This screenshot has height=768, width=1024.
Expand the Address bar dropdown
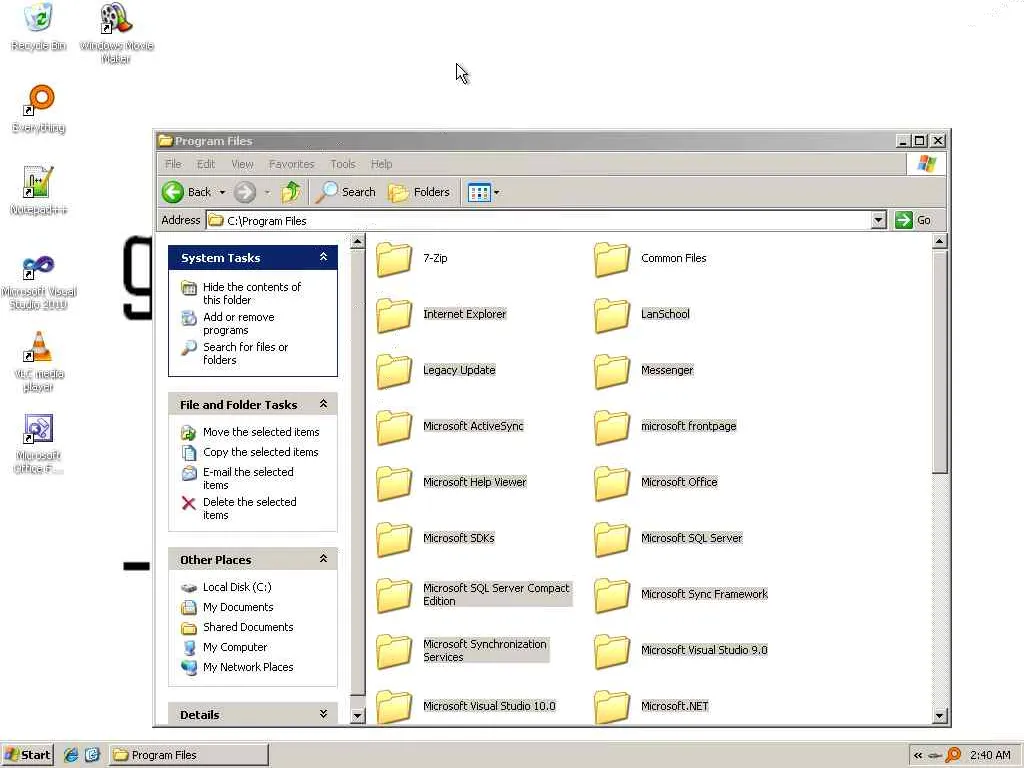point(878,220)
